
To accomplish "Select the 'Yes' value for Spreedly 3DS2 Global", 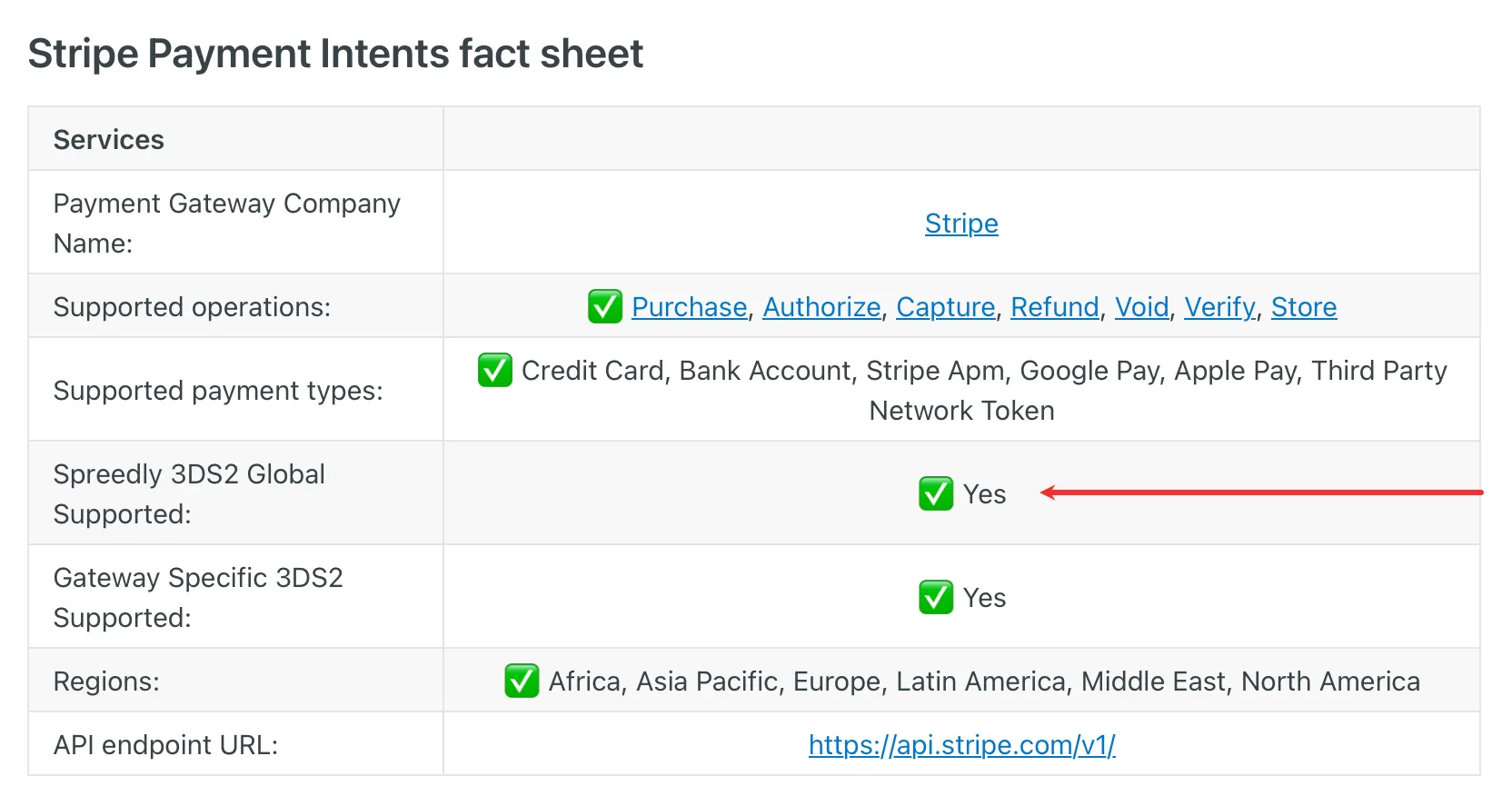I will [985, 494].
